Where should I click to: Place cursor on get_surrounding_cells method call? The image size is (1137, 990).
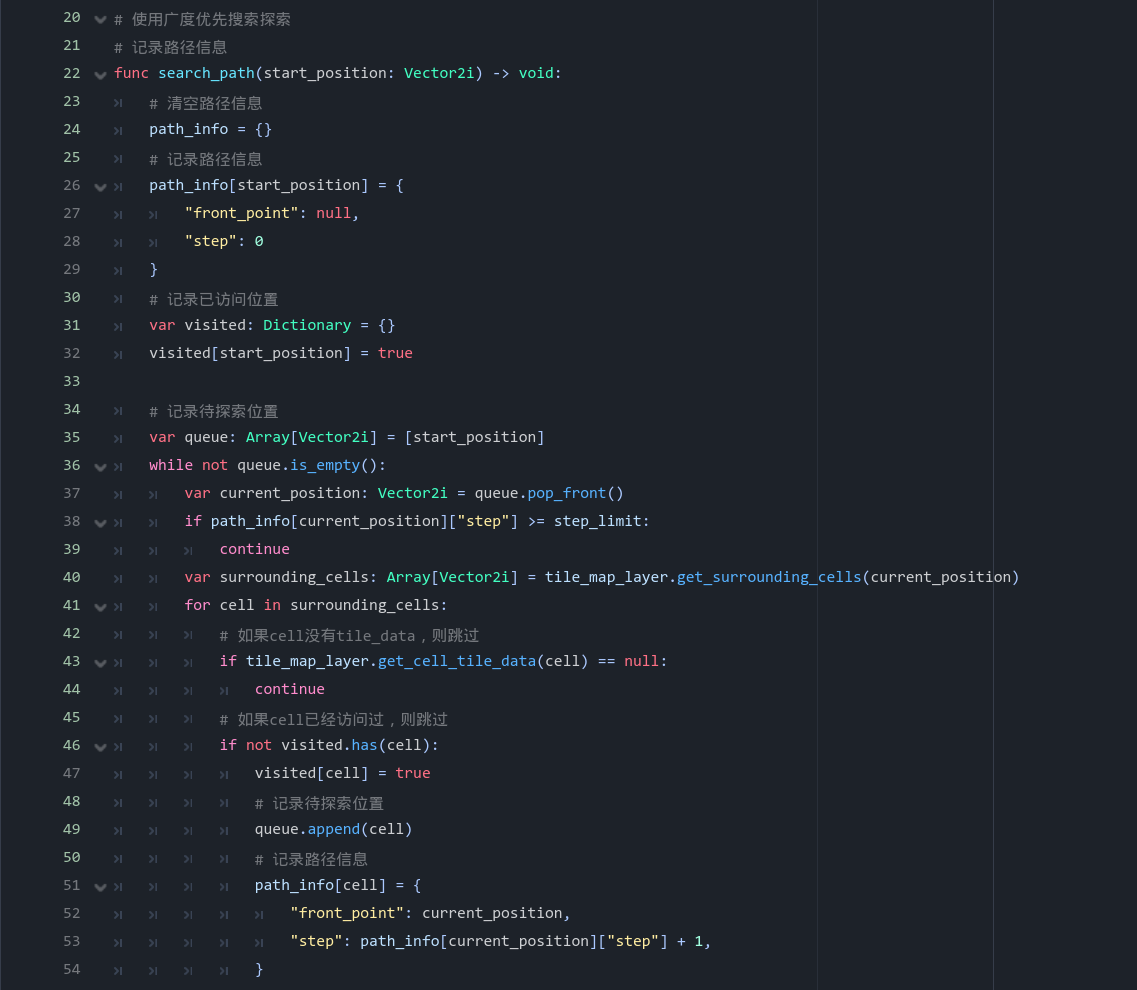click(768, 577)
